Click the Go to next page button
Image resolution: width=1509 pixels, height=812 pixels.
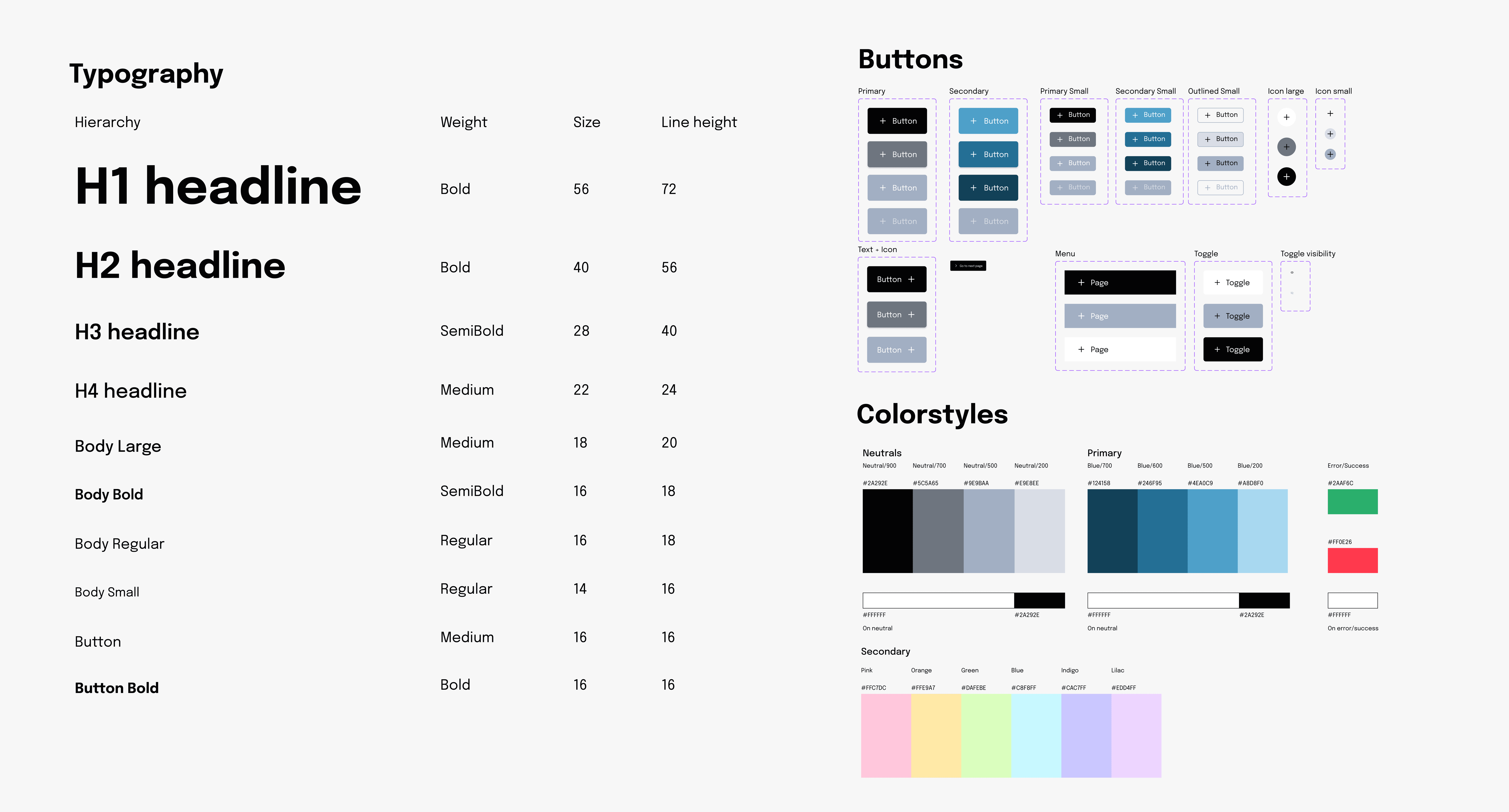pos(968,266)
